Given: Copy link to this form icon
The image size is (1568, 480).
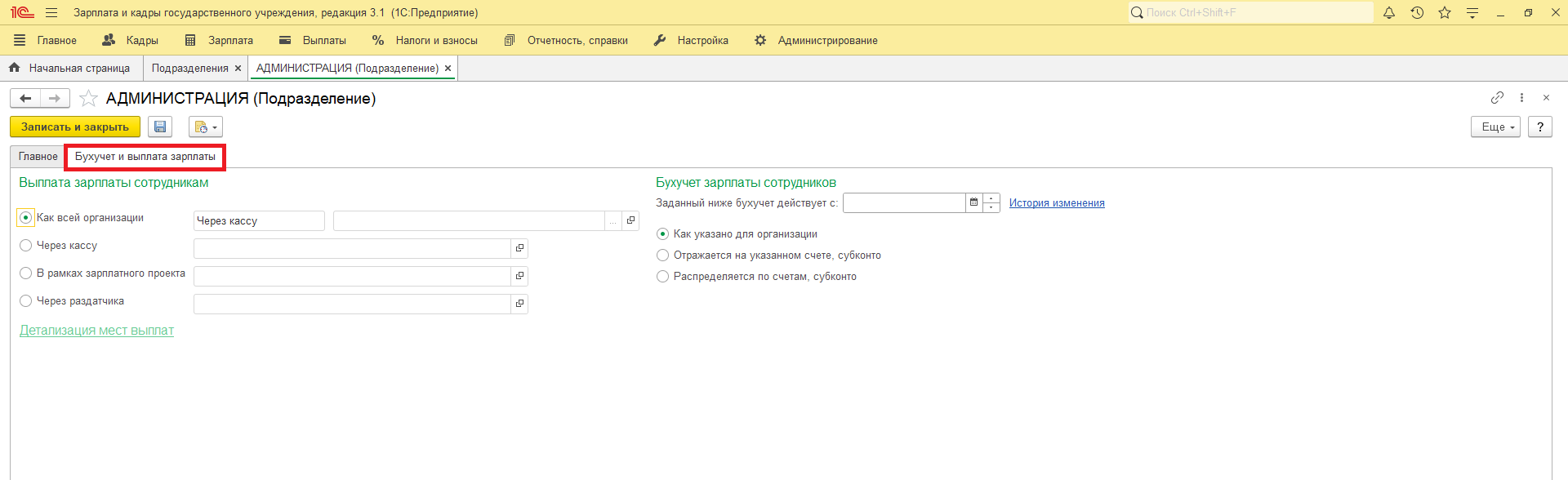Looking at the screenshot, I should pyautogui.click(x=1497, y=98).
